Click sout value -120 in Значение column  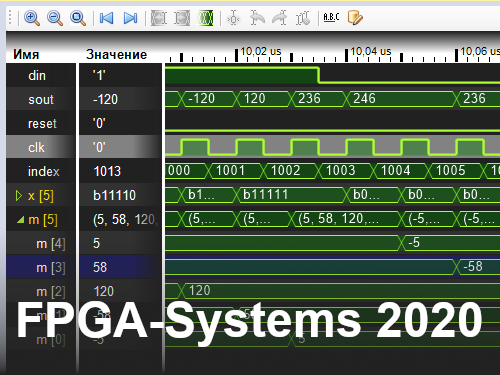coord(105,99)
